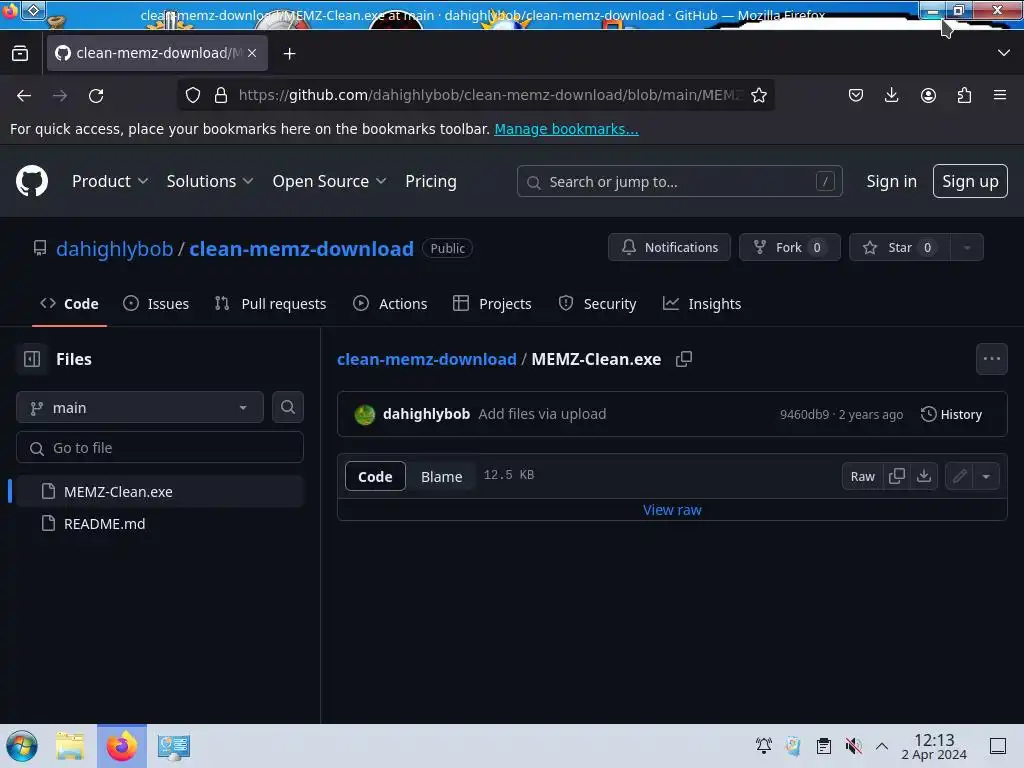The height and width of the screenshot is (768, 1024).
Task: Close the clean-memz-download tab
Action: (252, 53)
